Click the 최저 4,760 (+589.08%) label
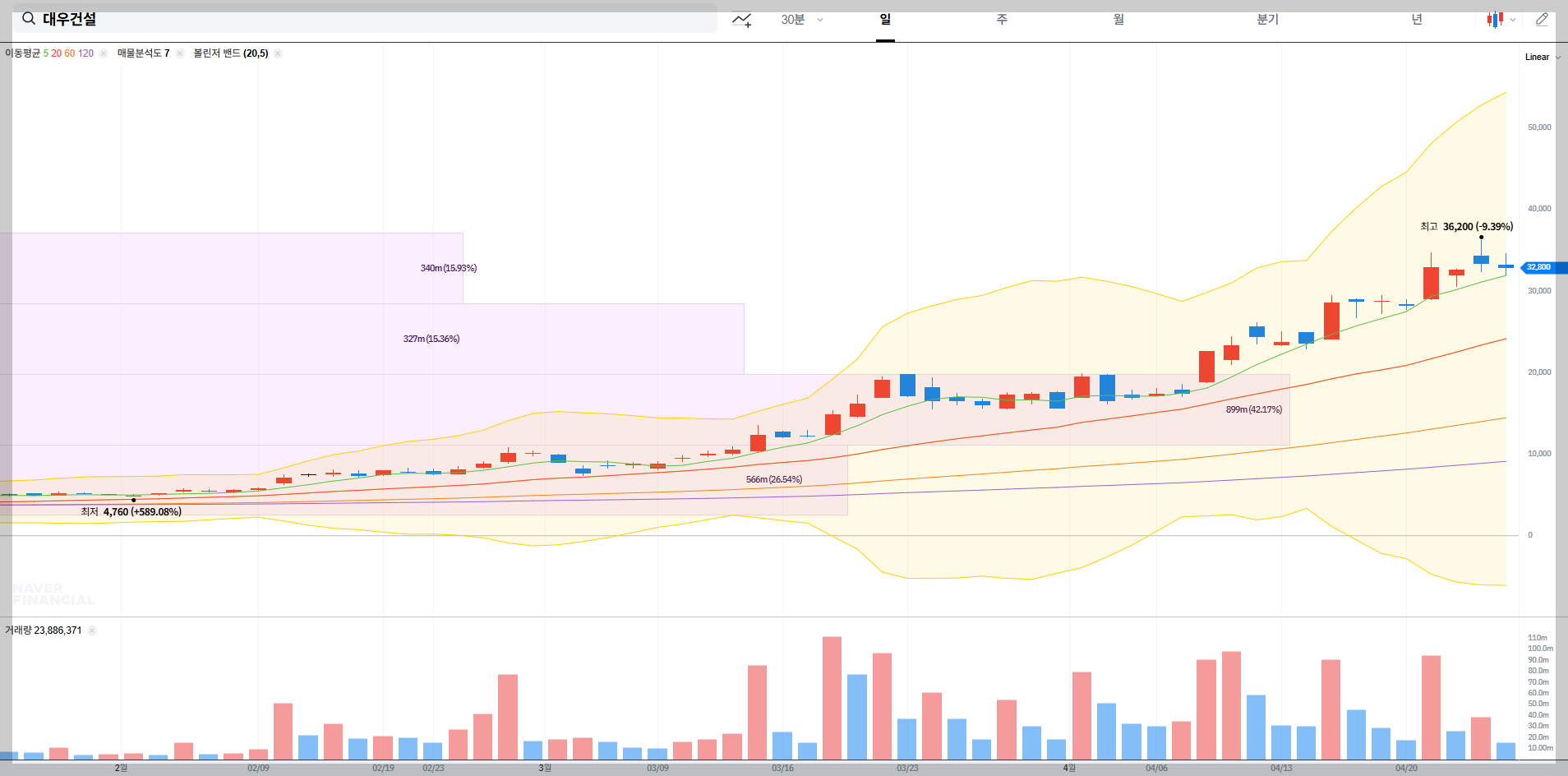1568x776 pixels. [131, 512]
